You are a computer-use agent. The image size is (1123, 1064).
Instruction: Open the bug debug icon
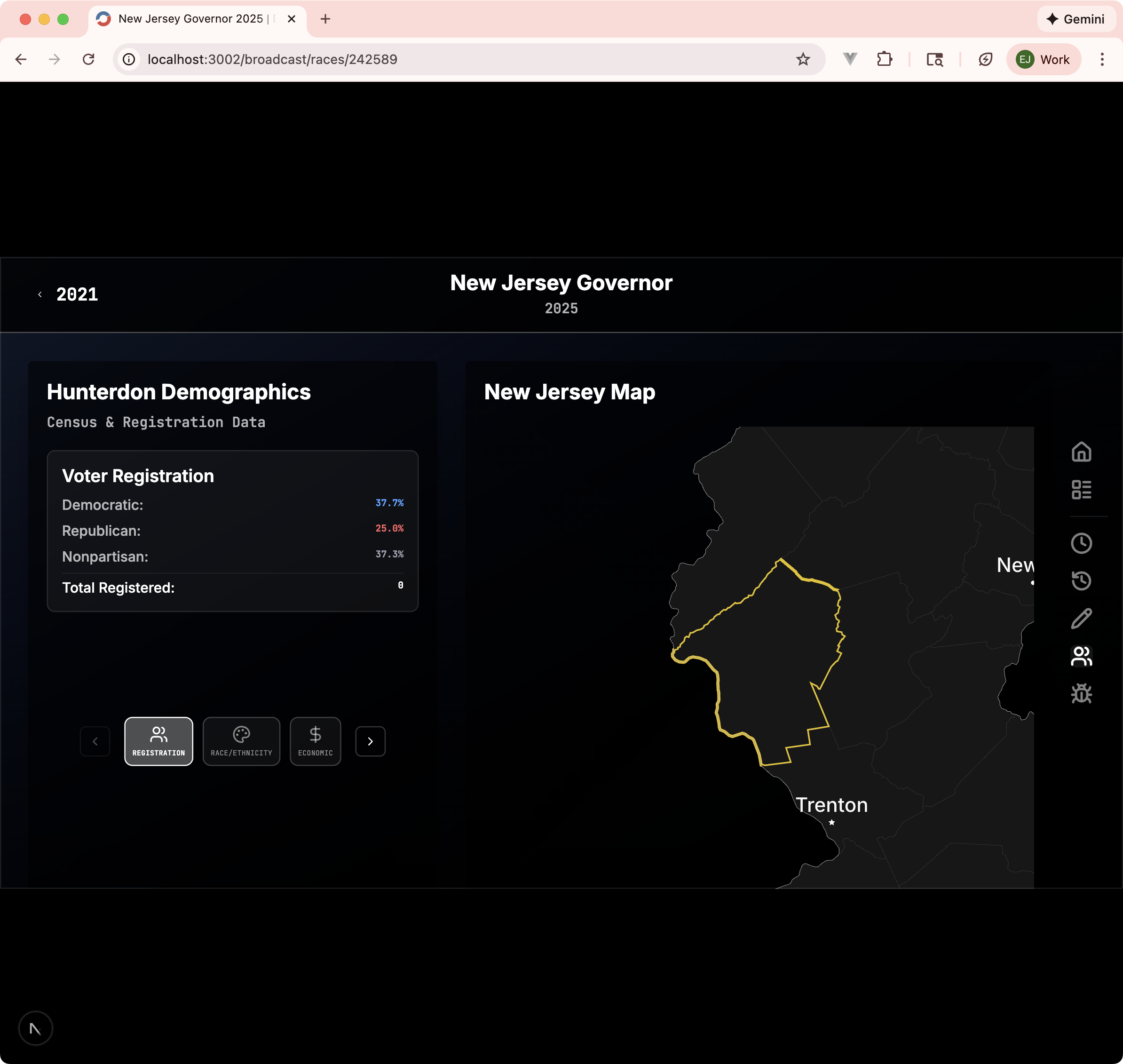(x=1081, y=694)
